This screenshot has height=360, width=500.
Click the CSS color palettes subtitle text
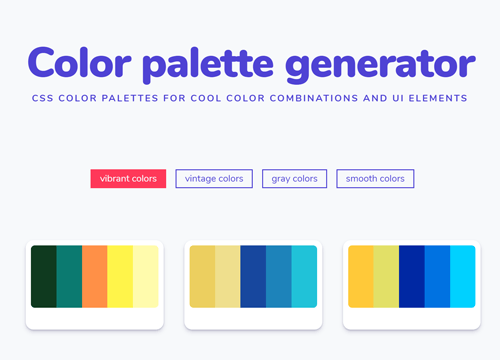click(250, 98)
